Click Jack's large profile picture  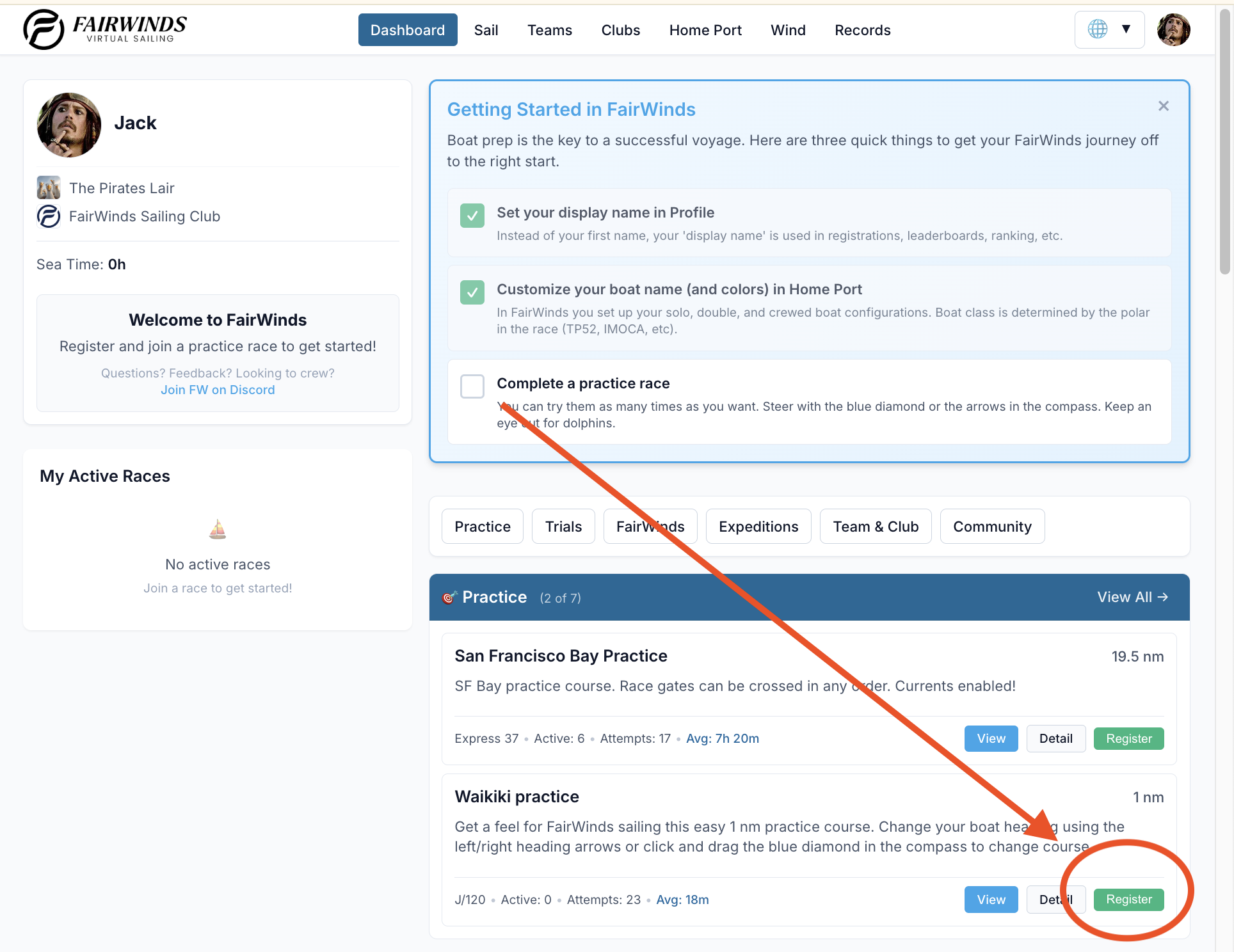pos(69,125)
